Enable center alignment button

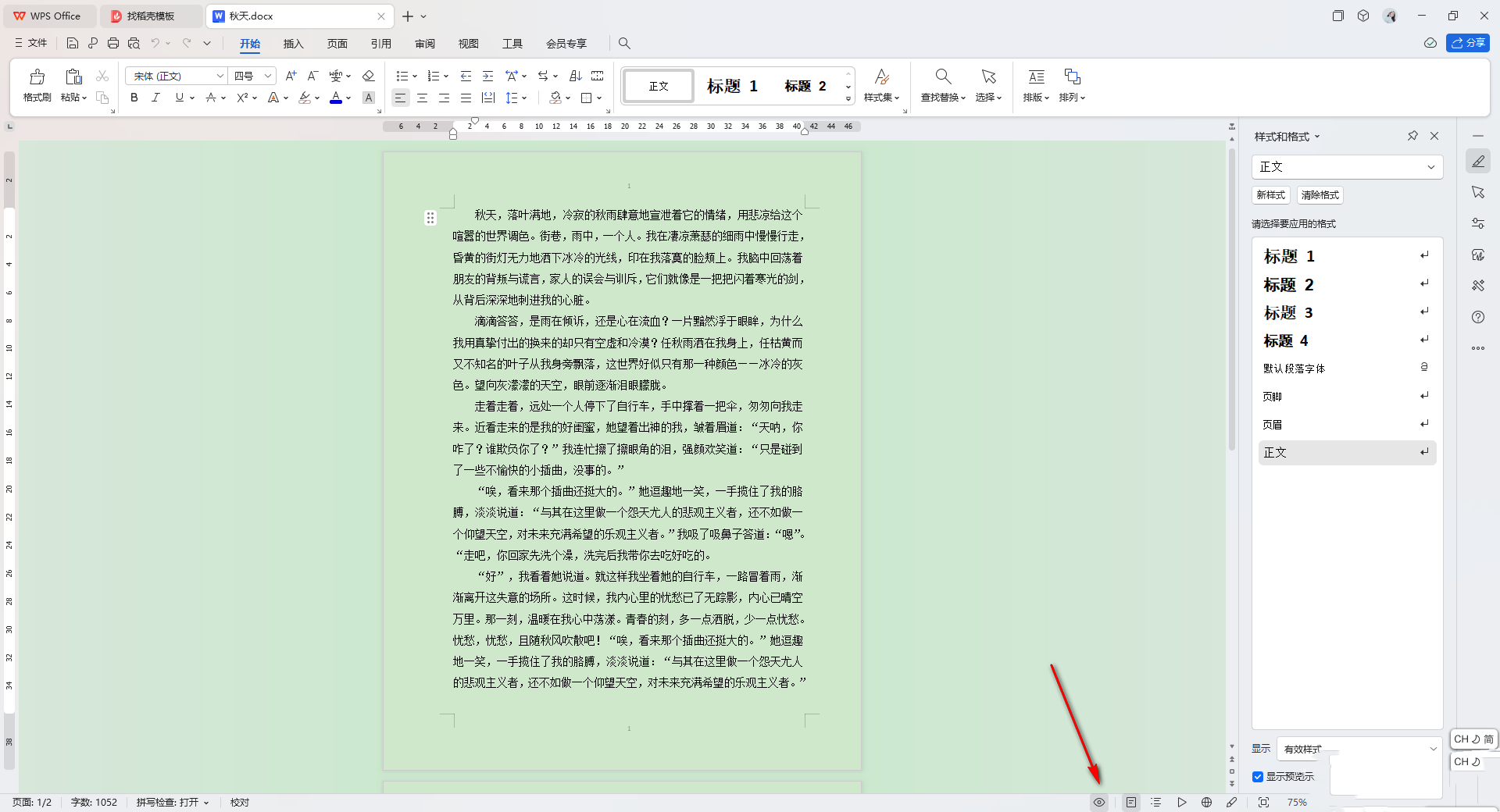pyautogui.click(x=422, y=98)
